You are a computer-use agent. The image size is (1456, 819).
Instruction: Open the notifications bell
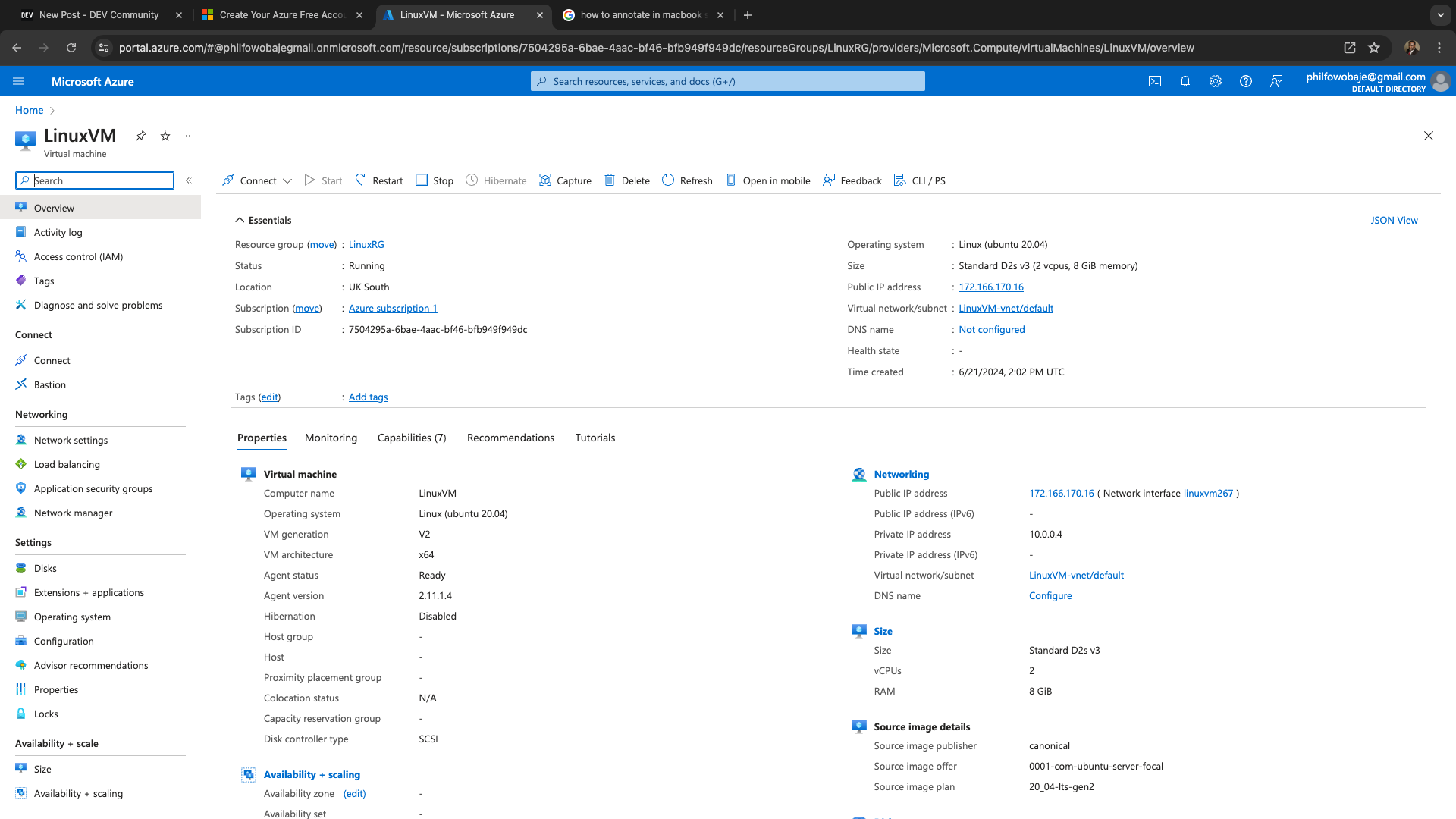point(1185,81)
